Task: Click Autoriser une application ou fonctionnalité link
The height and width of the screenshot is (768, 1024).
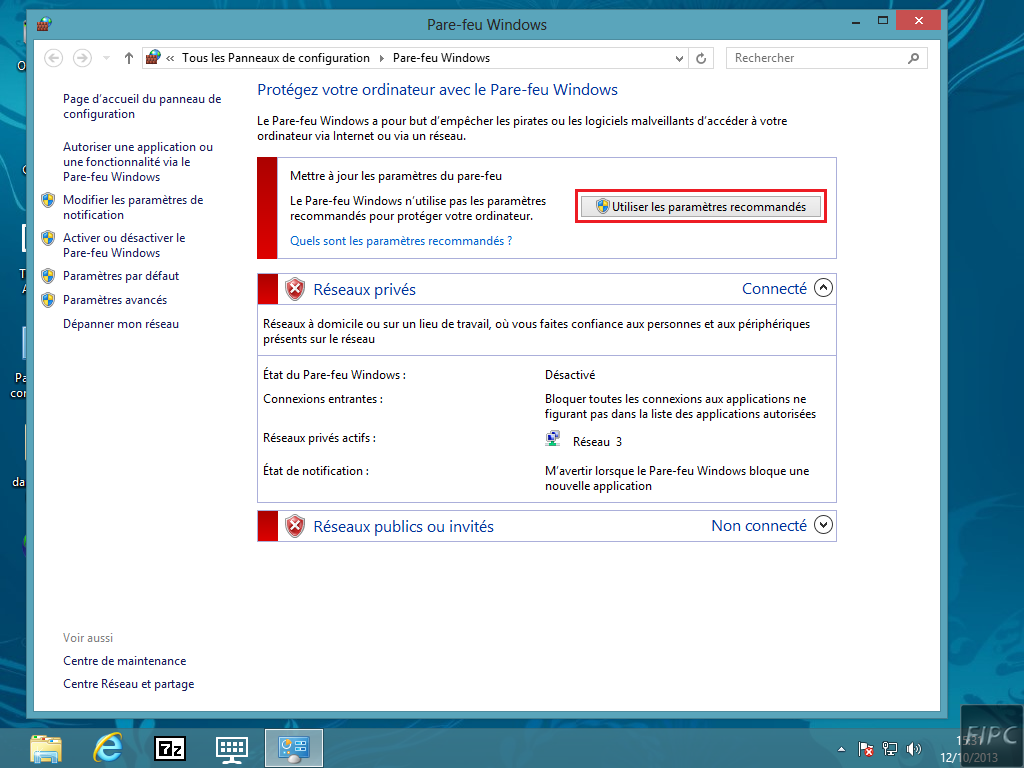Action: click(137, 161)
